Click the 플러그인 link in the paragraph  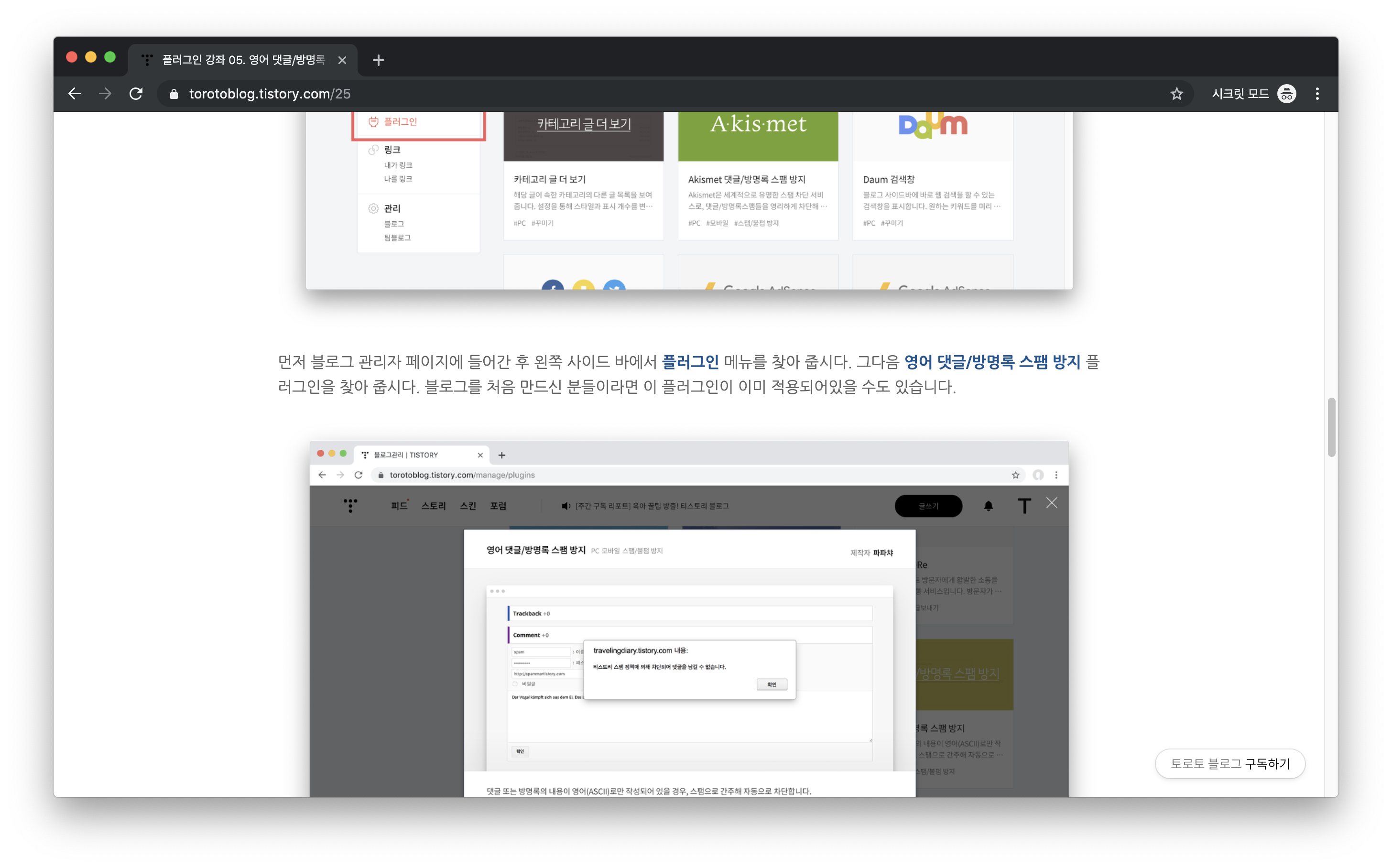coord(690,362)
